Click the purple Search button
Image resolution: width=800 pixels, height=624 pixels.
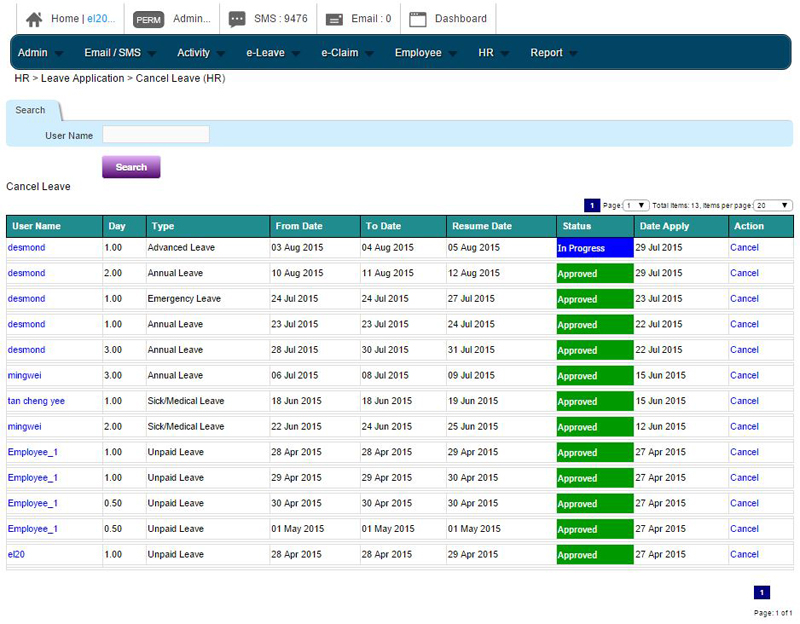tap(131, 167)
